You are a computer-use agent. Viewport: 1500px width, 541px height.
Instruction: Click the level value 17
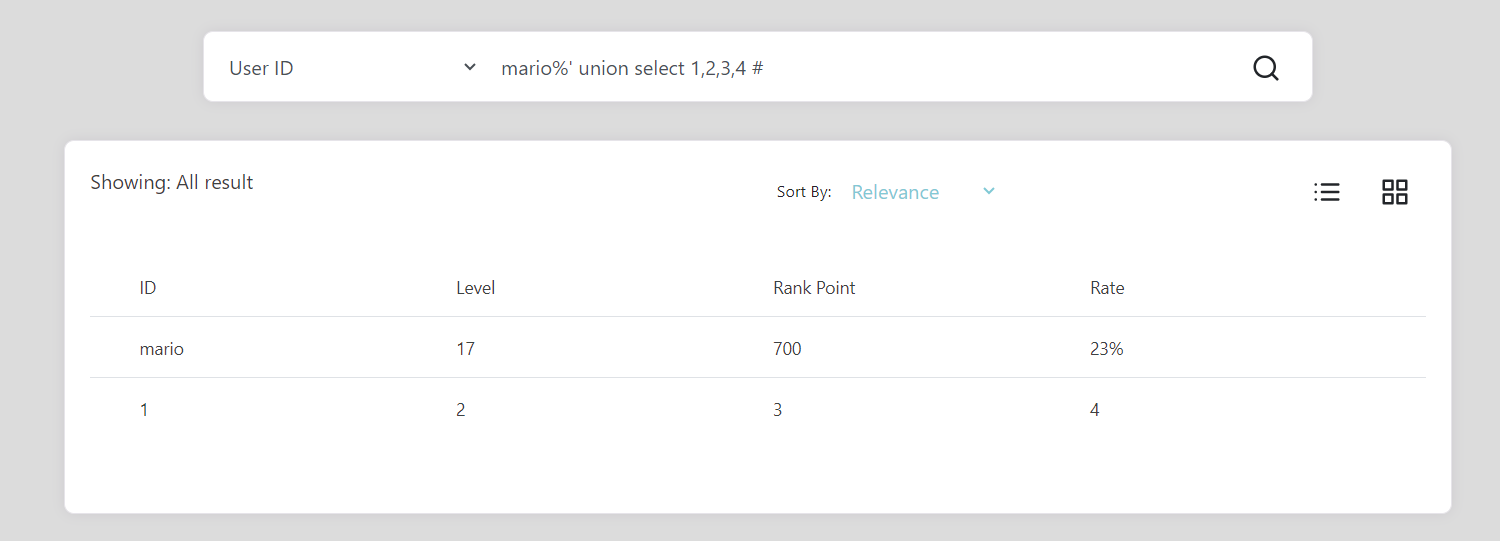[x=465, y=349]
